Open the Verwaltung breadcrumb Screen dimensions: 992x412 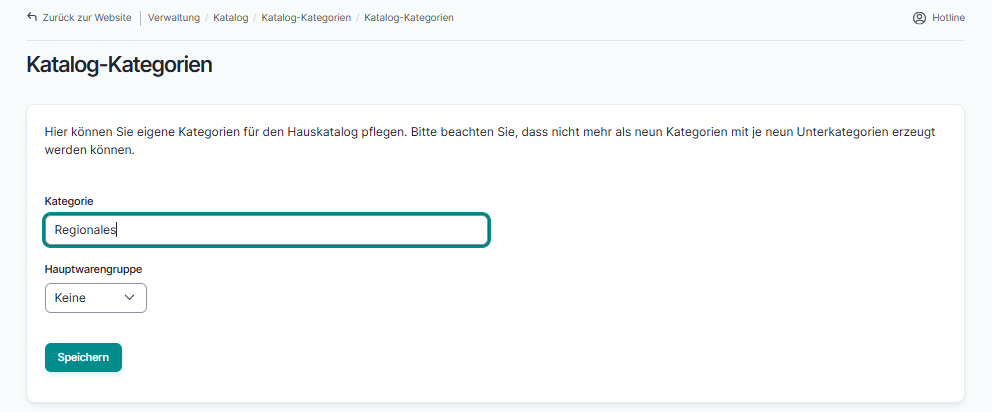(x=173, y=18)
